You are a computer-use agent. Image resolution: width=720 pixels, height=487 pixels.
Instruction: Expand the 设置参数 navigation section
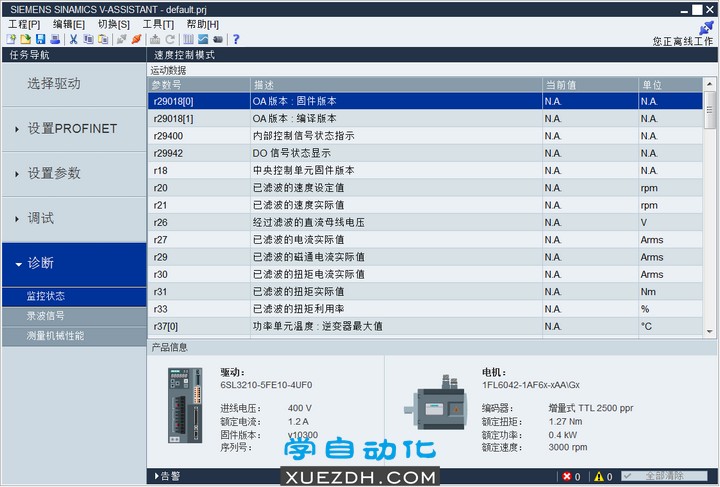coord(74,174)
